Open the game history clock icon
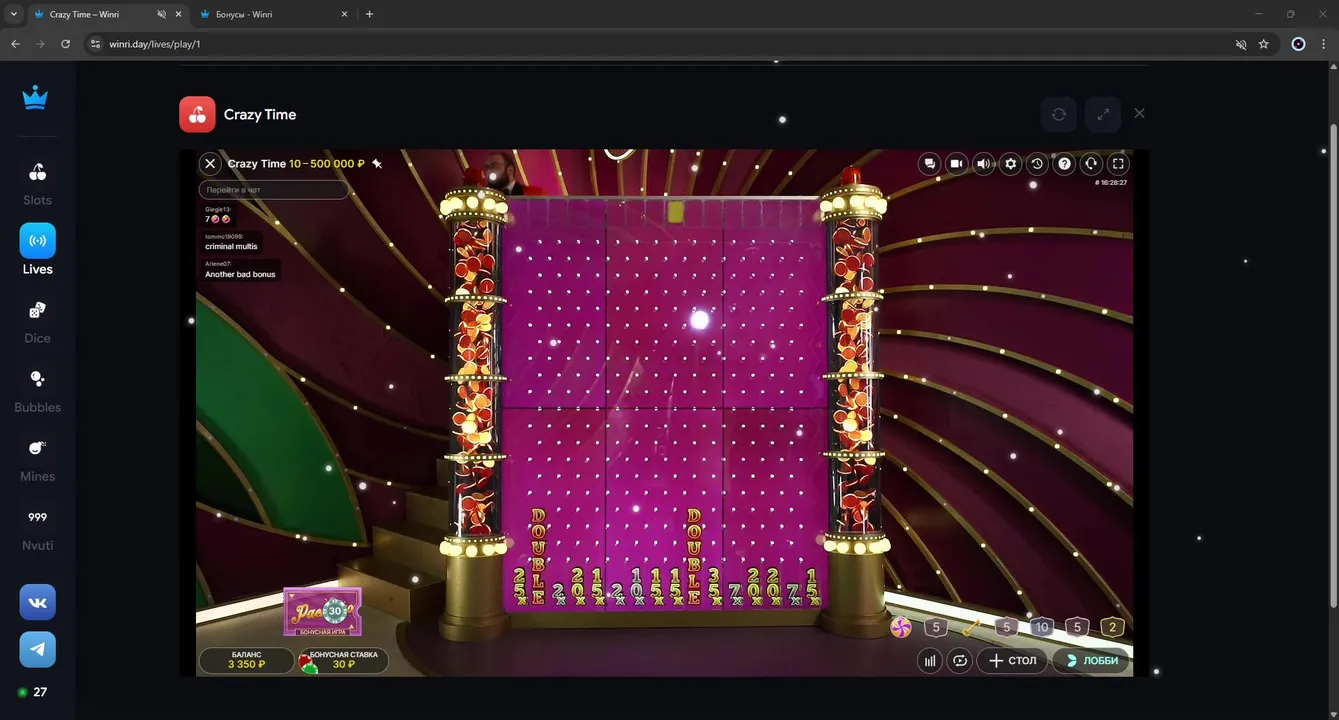1339x720 pixels. [1038, 163]
